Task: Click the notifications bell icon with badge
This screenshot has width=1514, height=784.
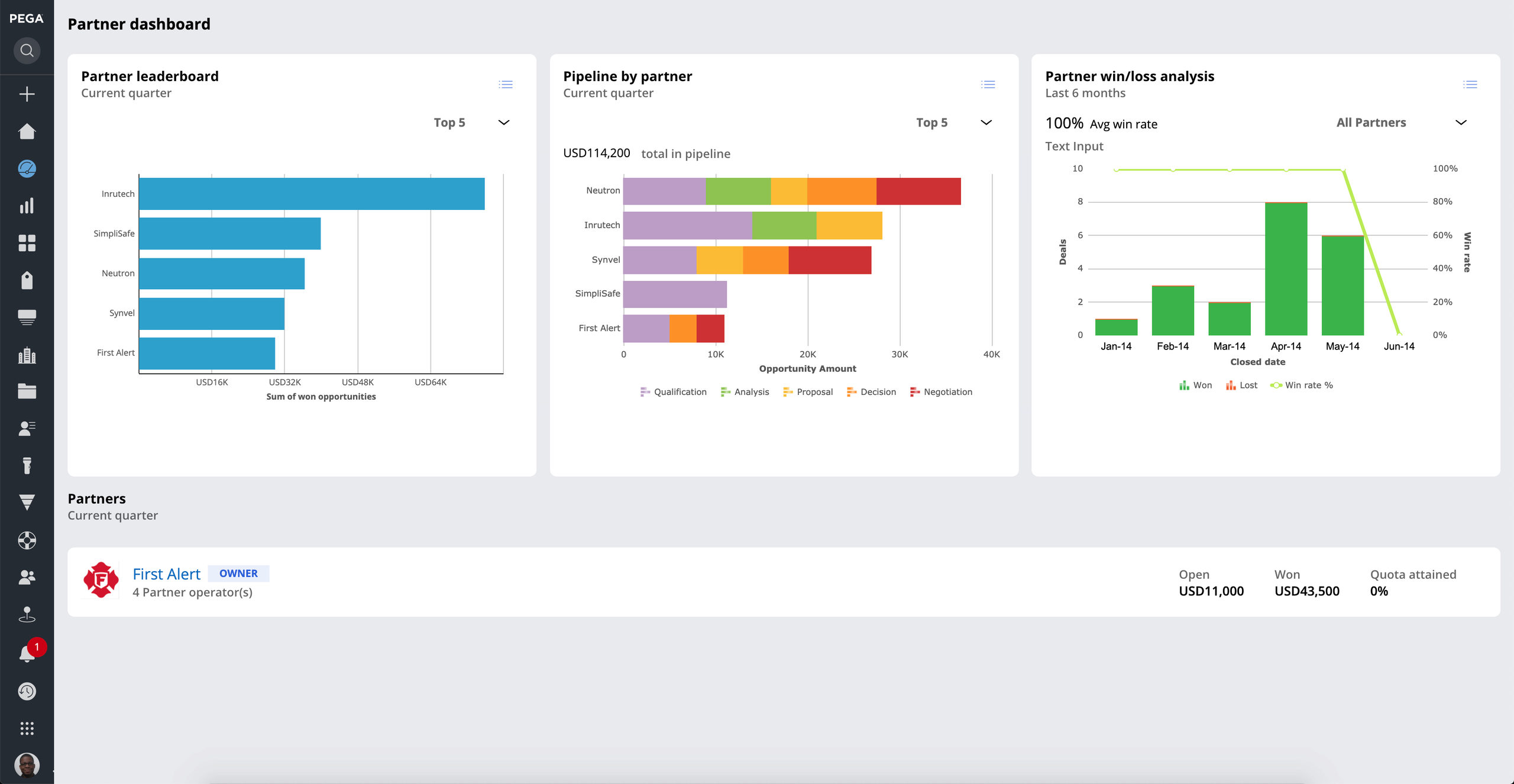Action: click(27, 652)
